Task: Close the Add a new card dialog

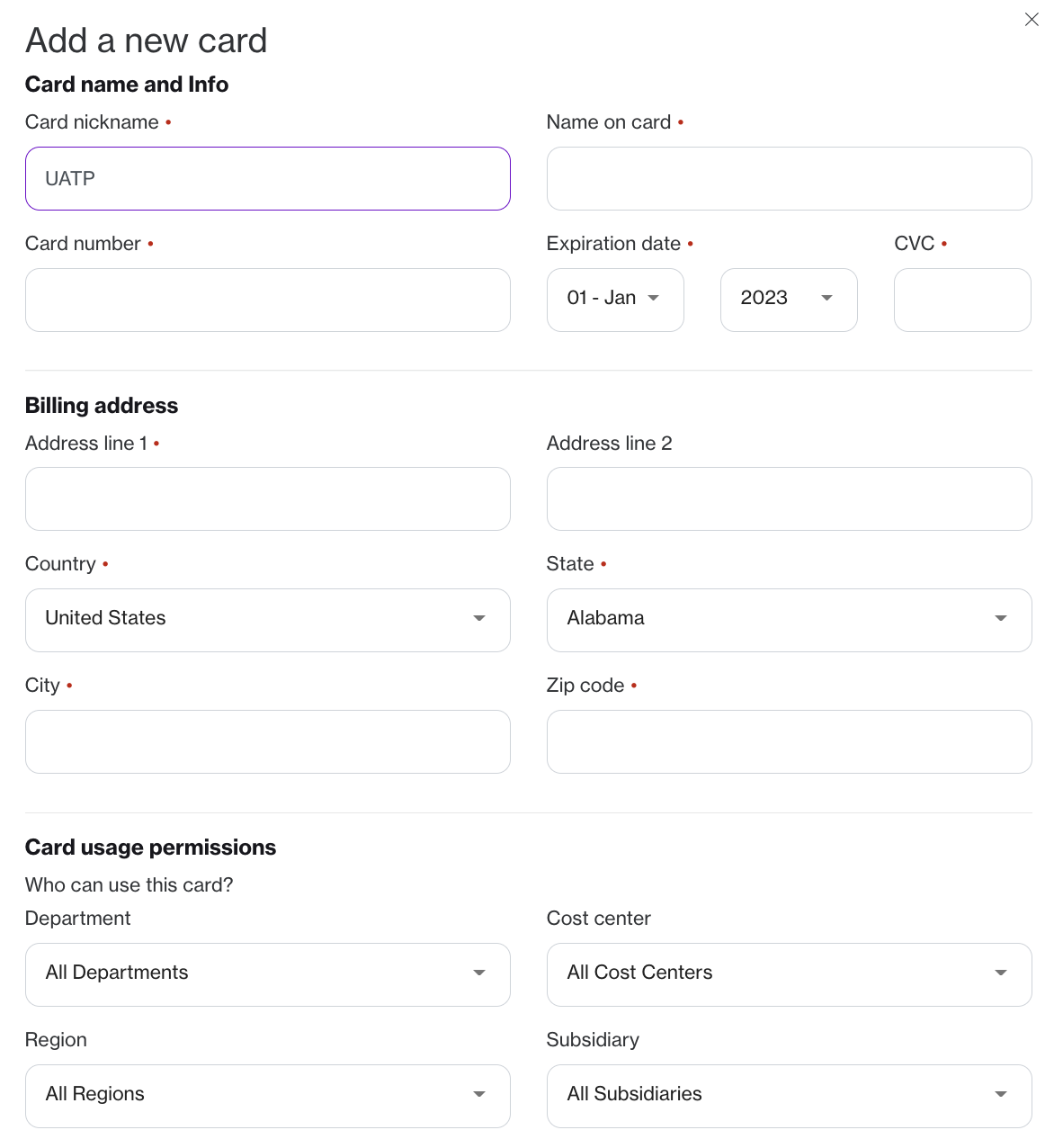Action: point(1032,20)
